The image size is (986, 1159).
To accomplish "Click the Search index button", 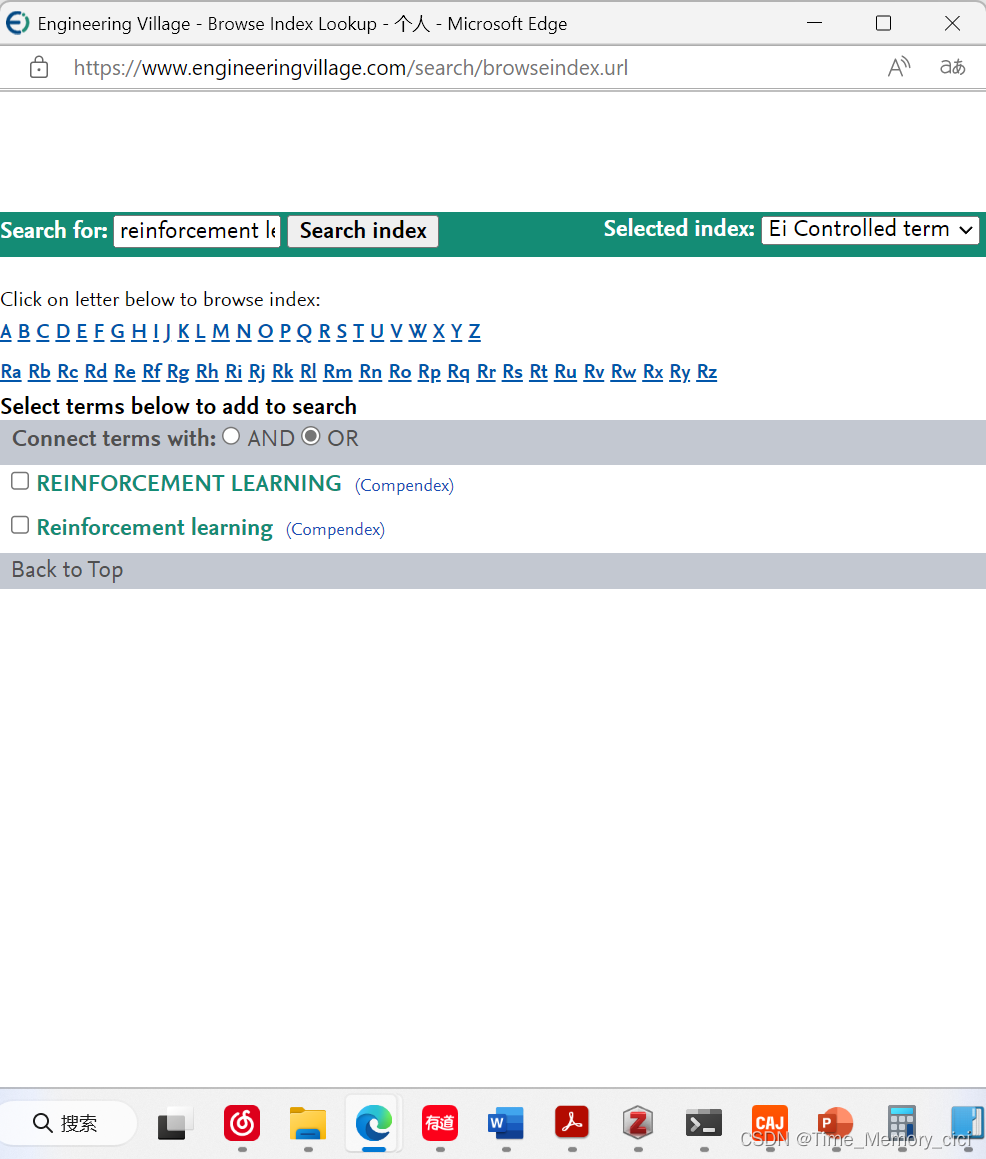I will (363, 231).
